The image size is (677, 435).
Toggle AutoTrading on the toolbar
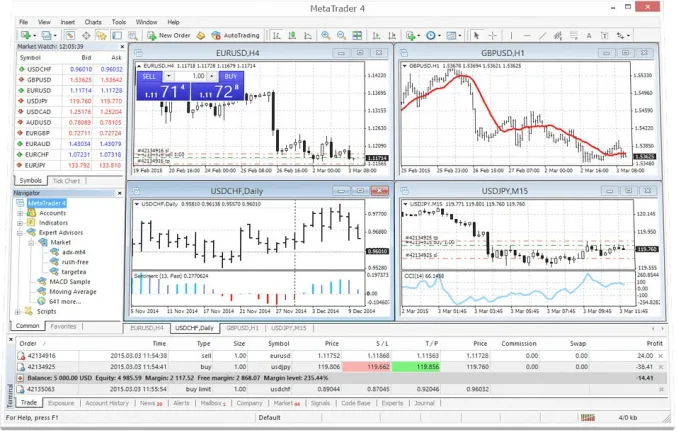pyautogui.click(x=235, y=35)
